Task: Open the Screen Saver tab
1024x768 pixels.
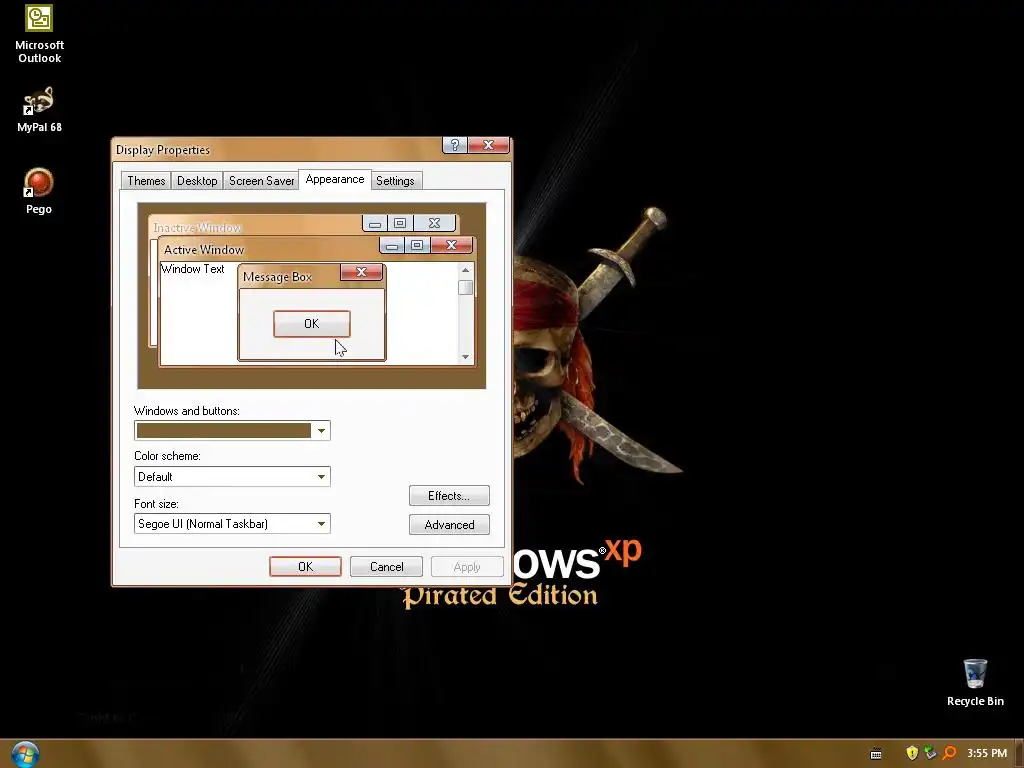Action: tap(261, 181)
